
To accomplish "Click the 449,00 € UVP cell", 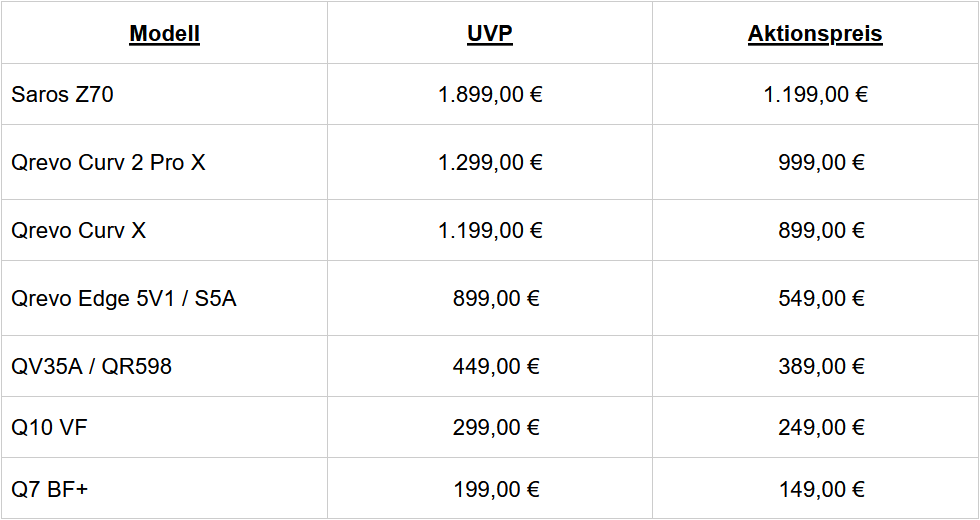I will (x=496, y=367).
